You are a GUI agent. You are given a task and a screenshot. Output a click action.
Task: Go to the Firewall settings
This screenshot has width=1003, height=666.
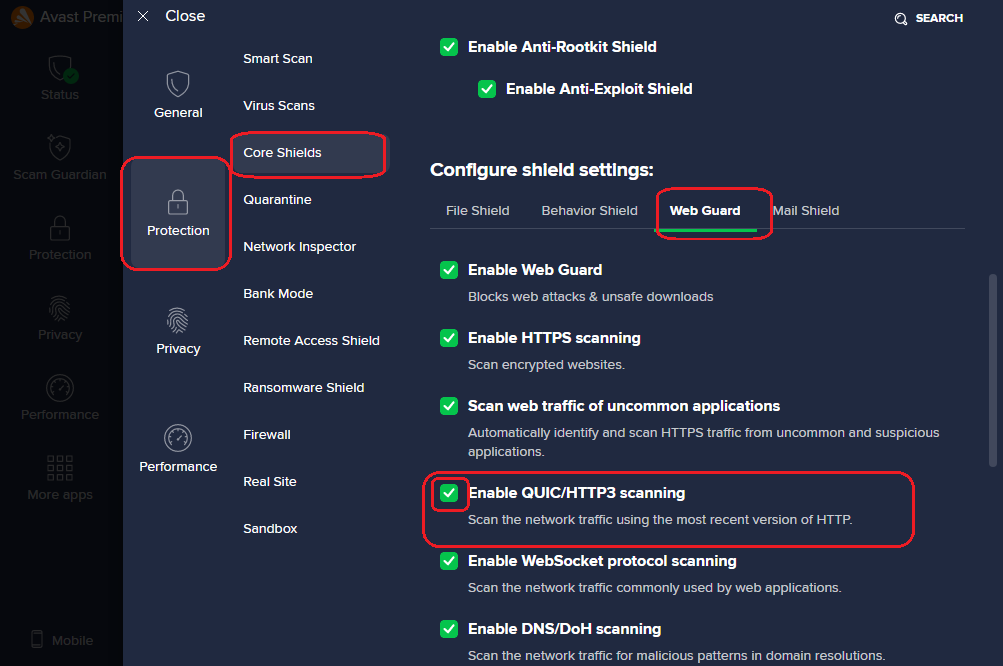coord(267,435)
